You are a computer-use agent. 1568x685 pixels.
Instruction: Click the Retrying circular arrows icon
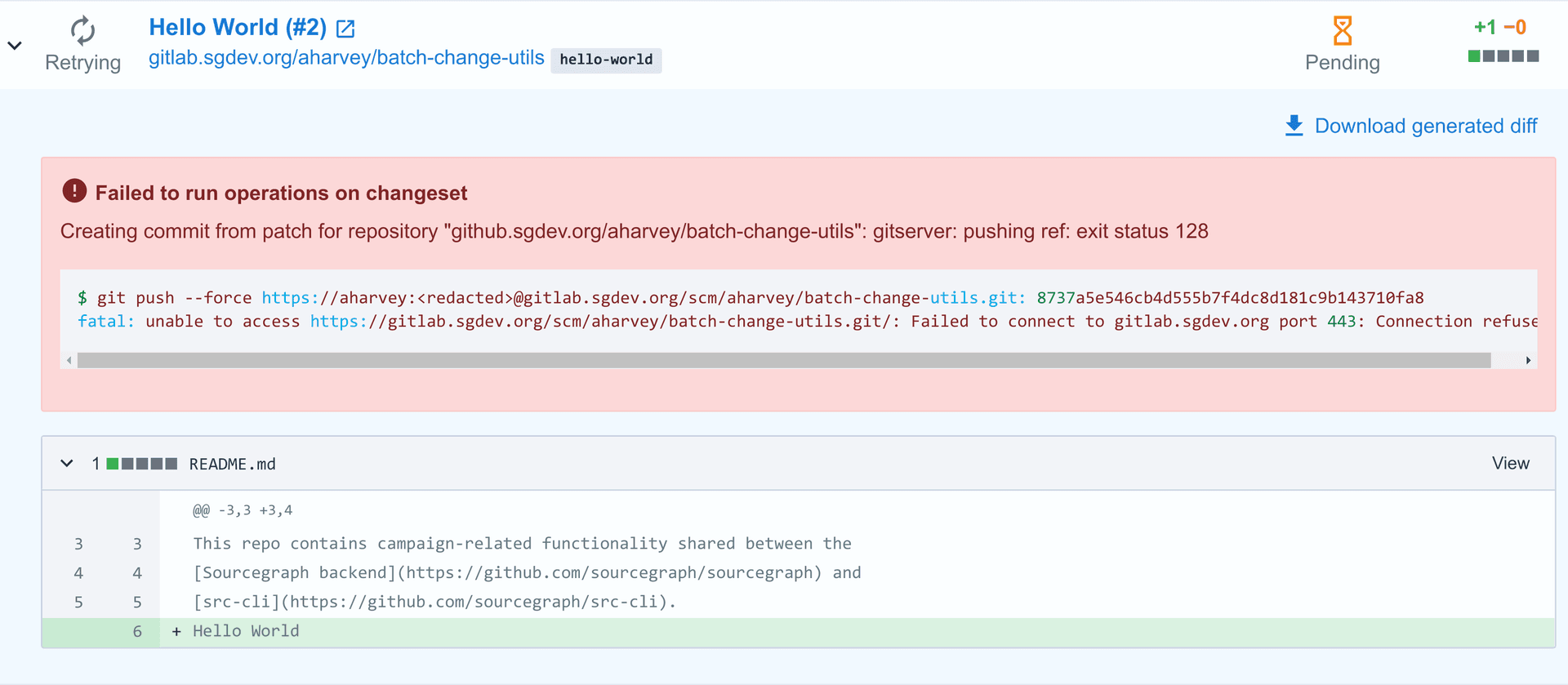click(x=82, y=31)
